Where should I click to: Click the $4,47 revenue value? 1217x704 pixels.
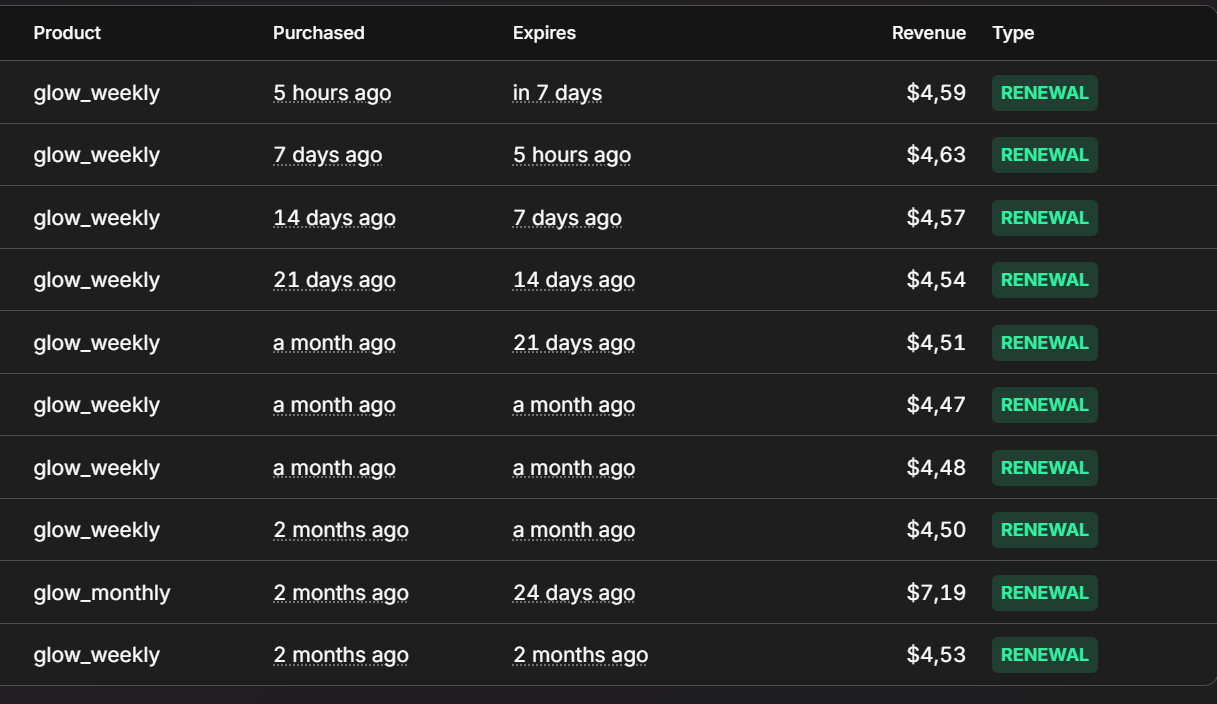click(x=936, y=405)
